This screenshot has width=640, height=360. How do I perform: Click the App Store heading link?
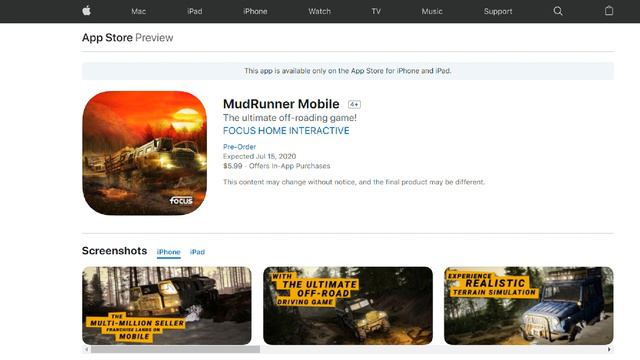107,38
